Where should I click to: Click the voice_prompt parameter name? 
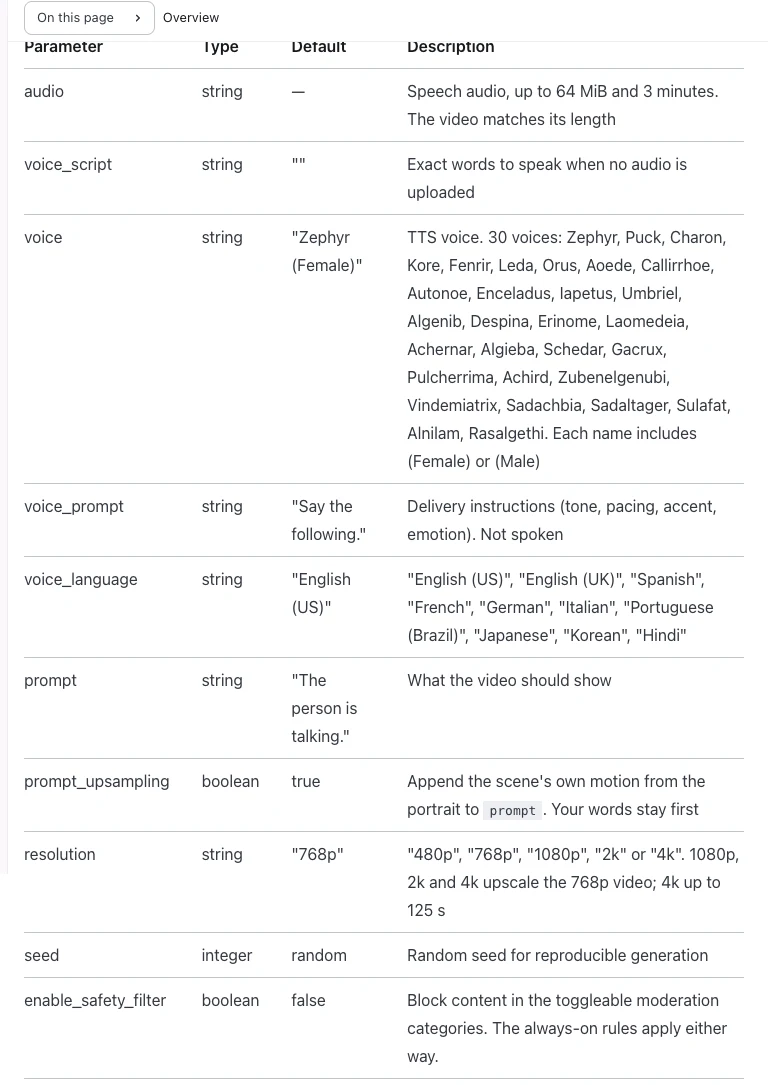pos(74,507)
